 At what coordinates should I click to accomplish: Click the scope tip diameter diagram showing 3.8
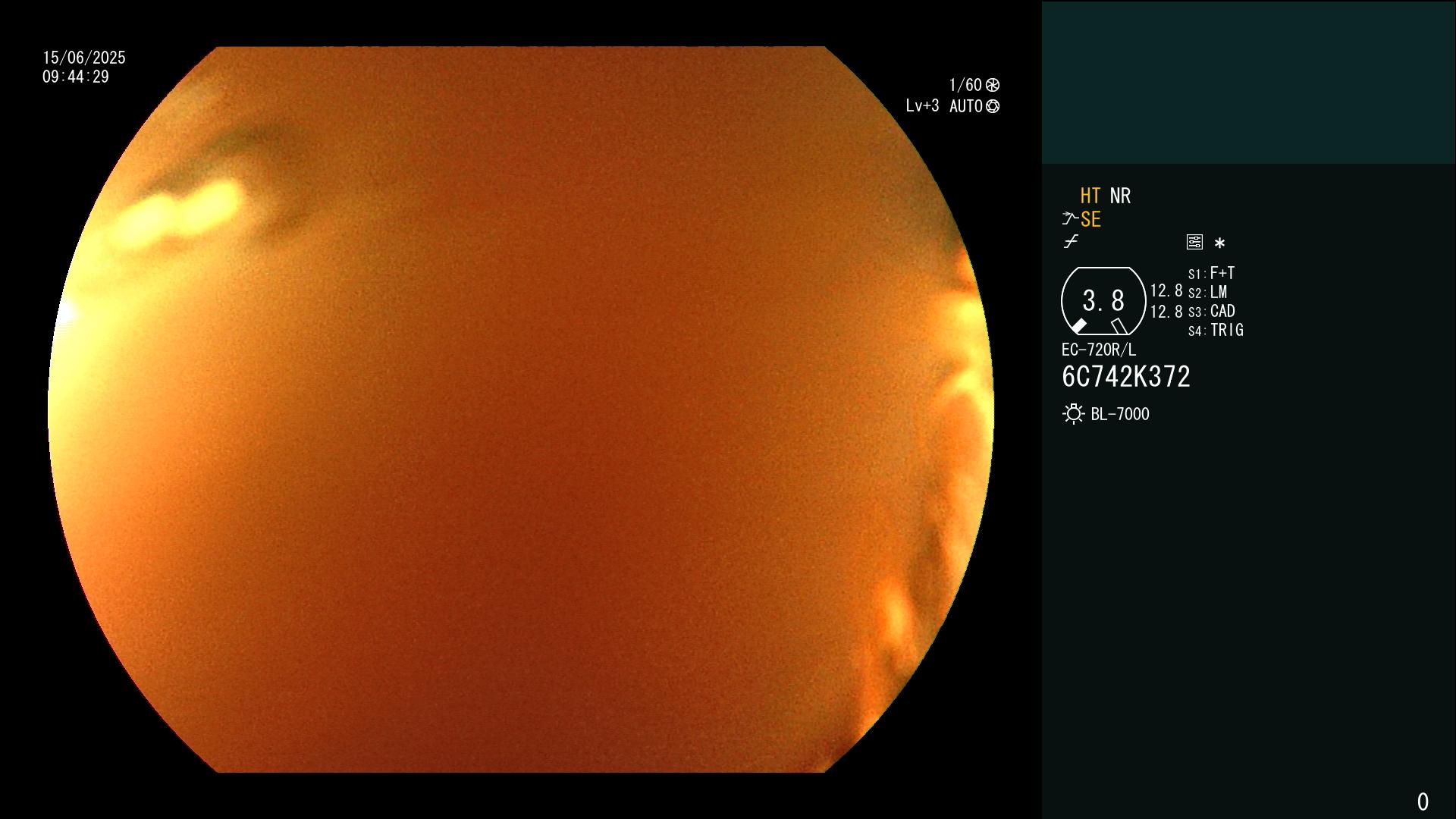1103,301
